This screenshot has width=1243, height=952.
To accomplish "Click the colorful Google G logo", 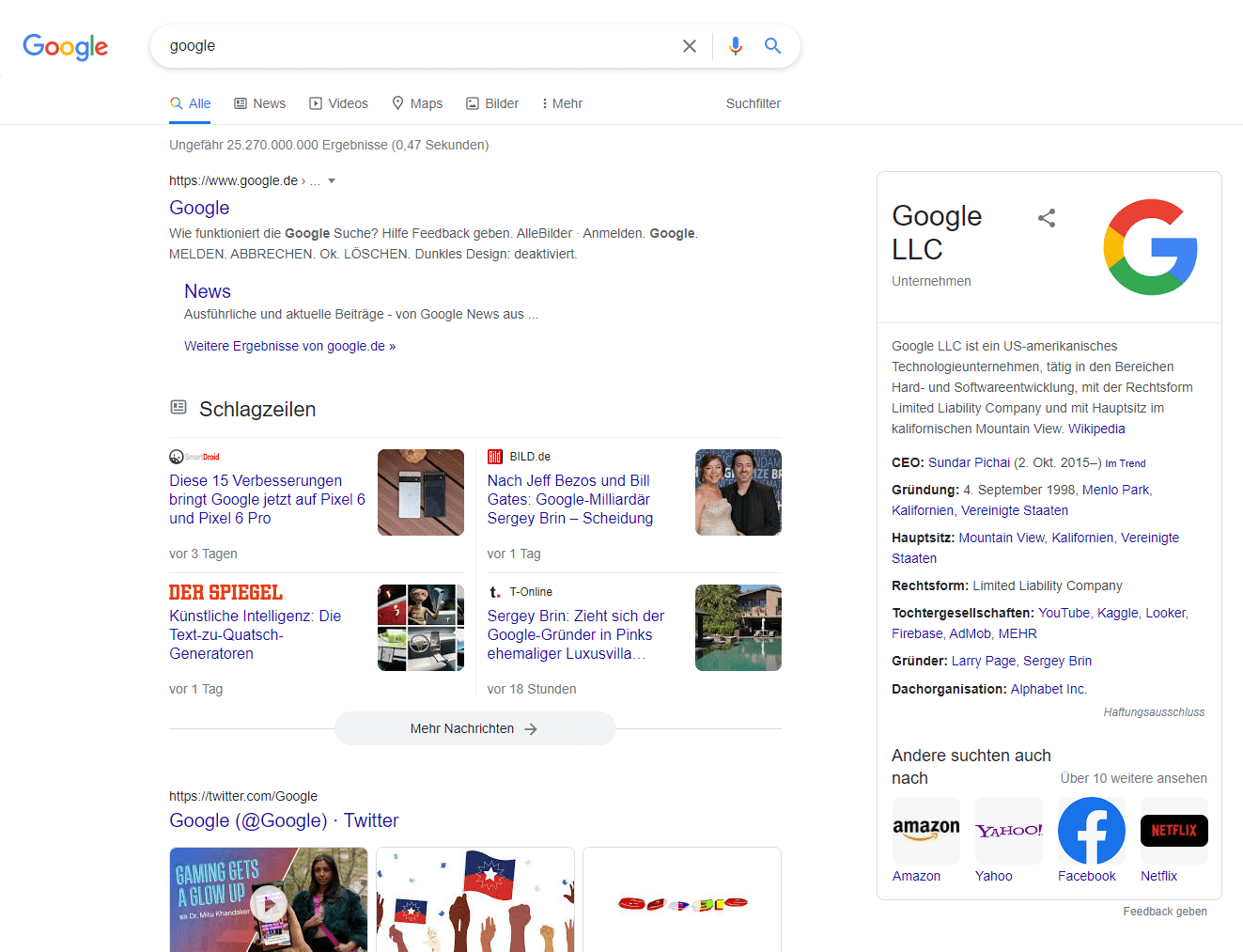I will (1151, 247).
